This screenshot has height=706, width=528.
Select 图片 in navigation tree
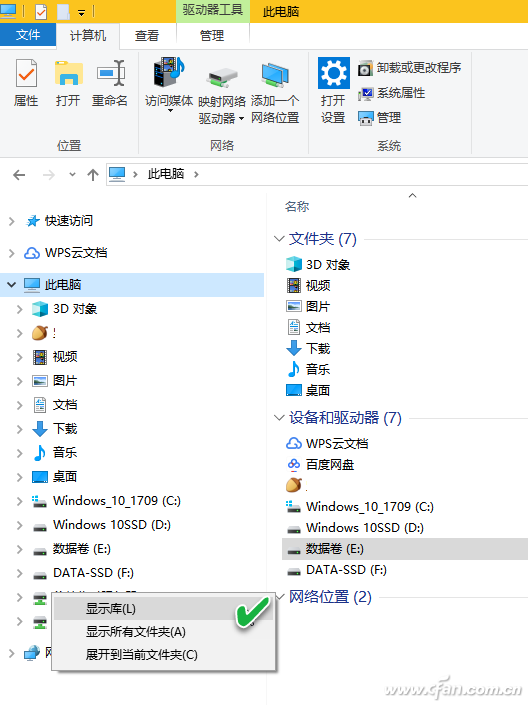pyautogui.click(x=65, y=381)
